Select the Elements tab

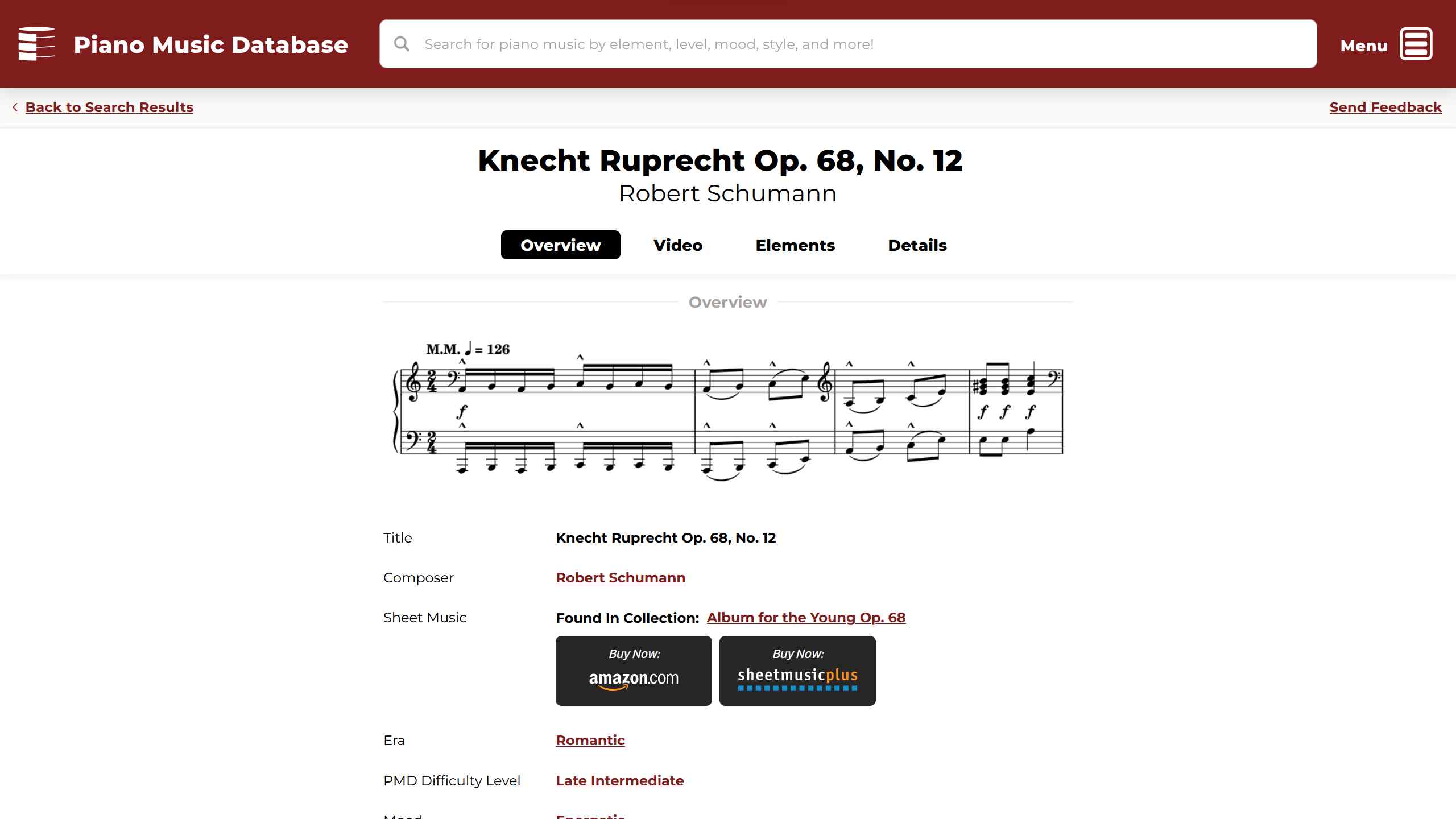click(x=795, y=245)
